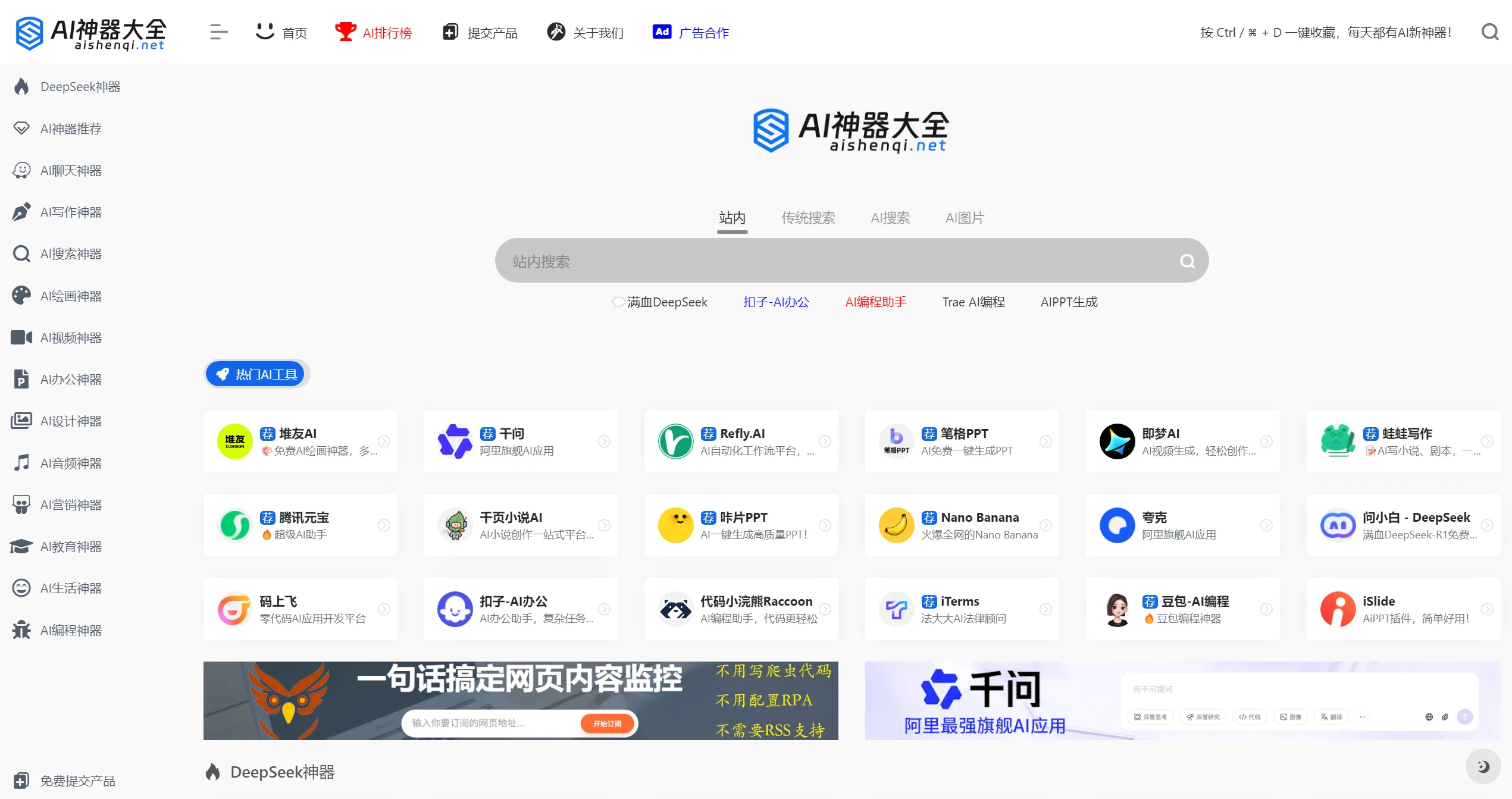Select the 即梦AI tool logo
This screenshot has width=1512, height=799.
[x=1117, y=441]
